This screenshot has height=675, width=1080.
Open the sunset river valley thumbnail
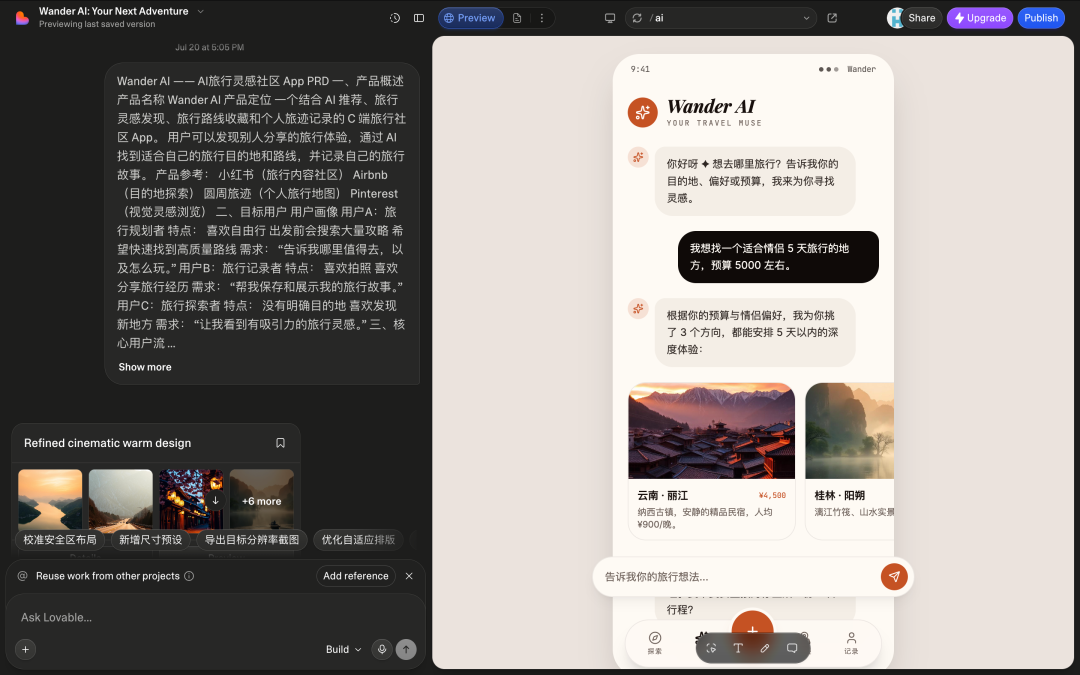(x=50, y=501)
